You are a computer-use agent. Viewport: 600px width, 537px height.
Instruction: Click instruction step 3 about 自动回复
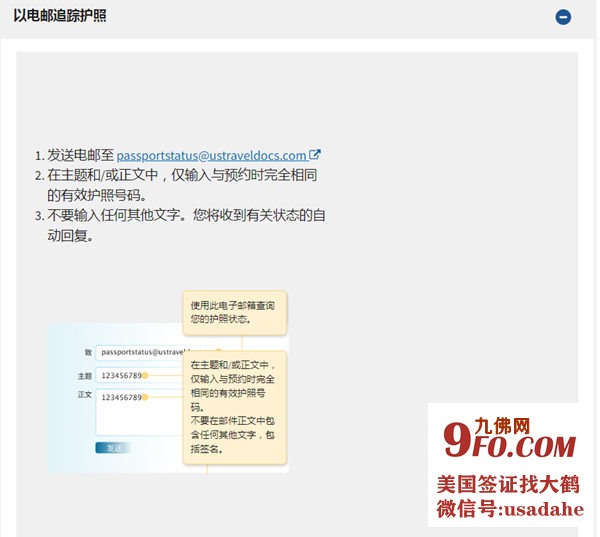coord(180,225)
